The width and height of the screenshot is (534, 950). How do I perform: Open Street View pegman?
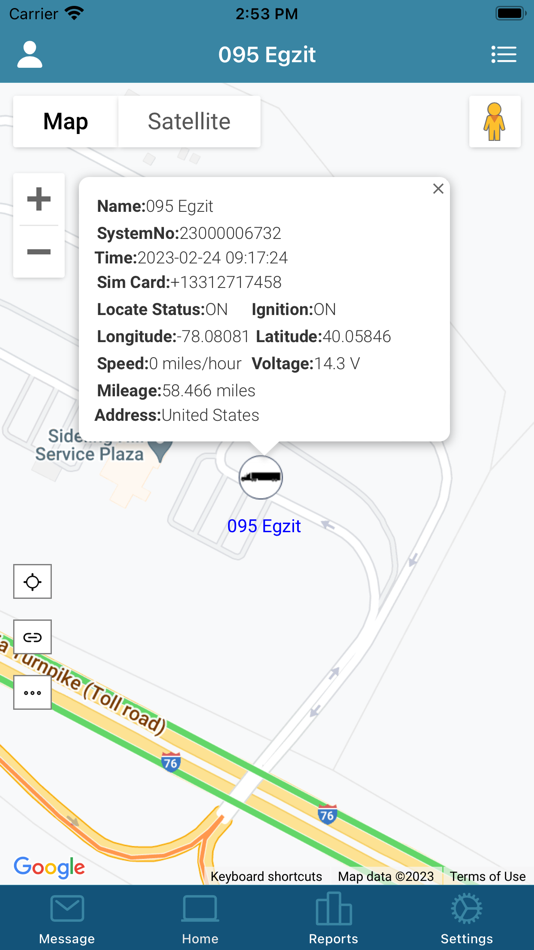click(x=495, y=121)
